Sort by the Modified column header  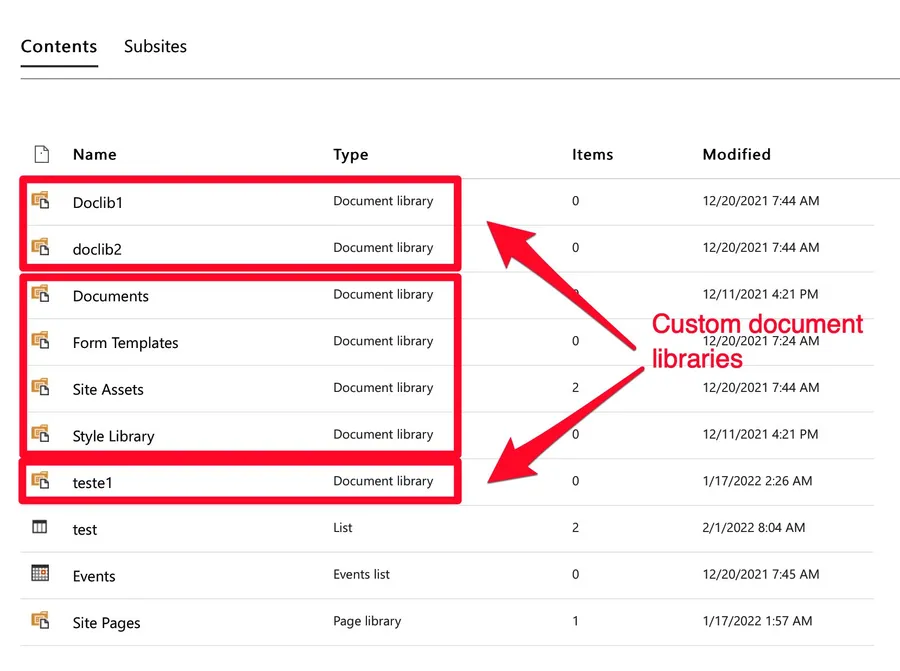pos(736,155)
